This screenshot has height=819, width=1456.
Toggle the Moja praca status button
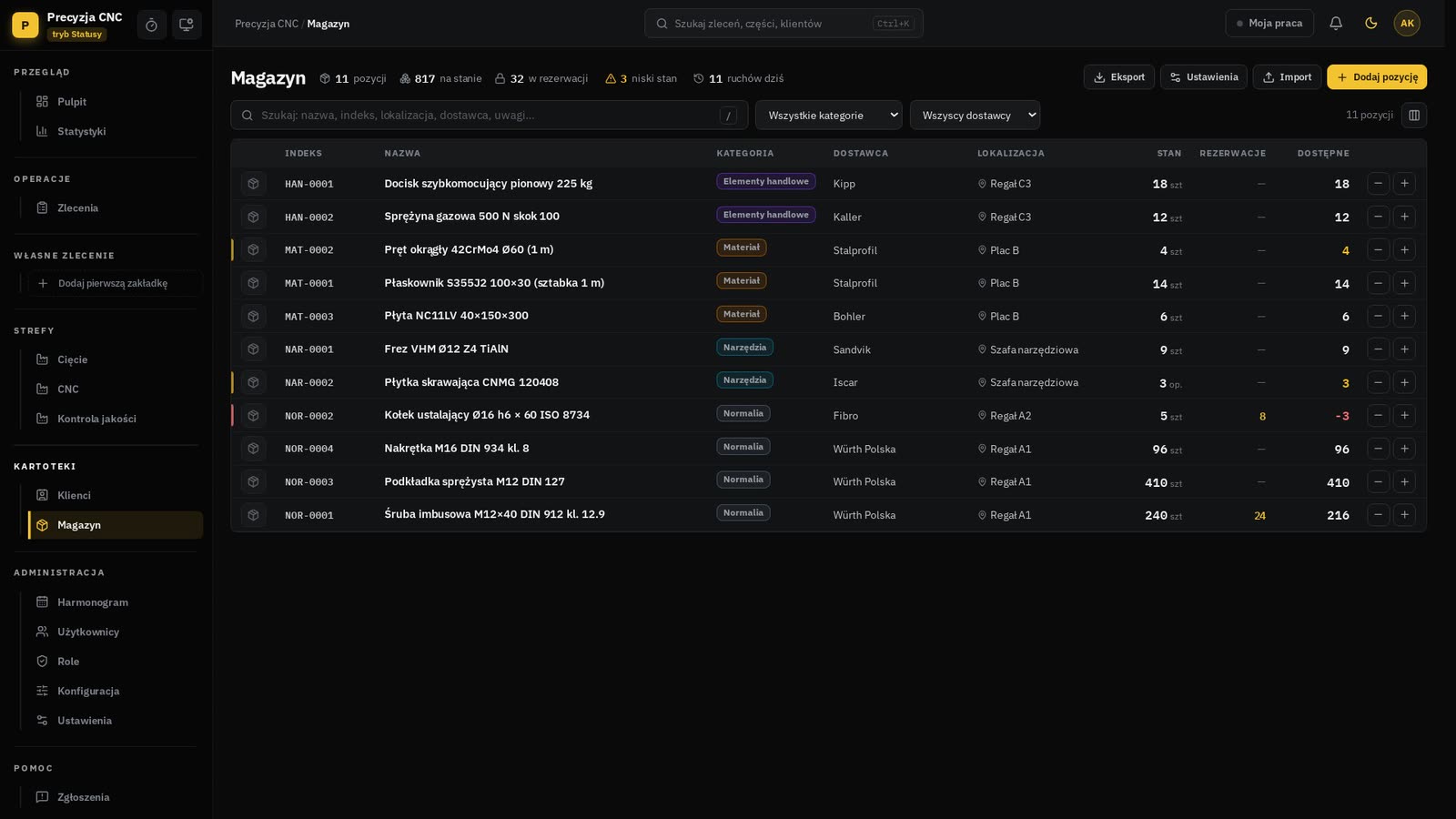(1269, 24)
